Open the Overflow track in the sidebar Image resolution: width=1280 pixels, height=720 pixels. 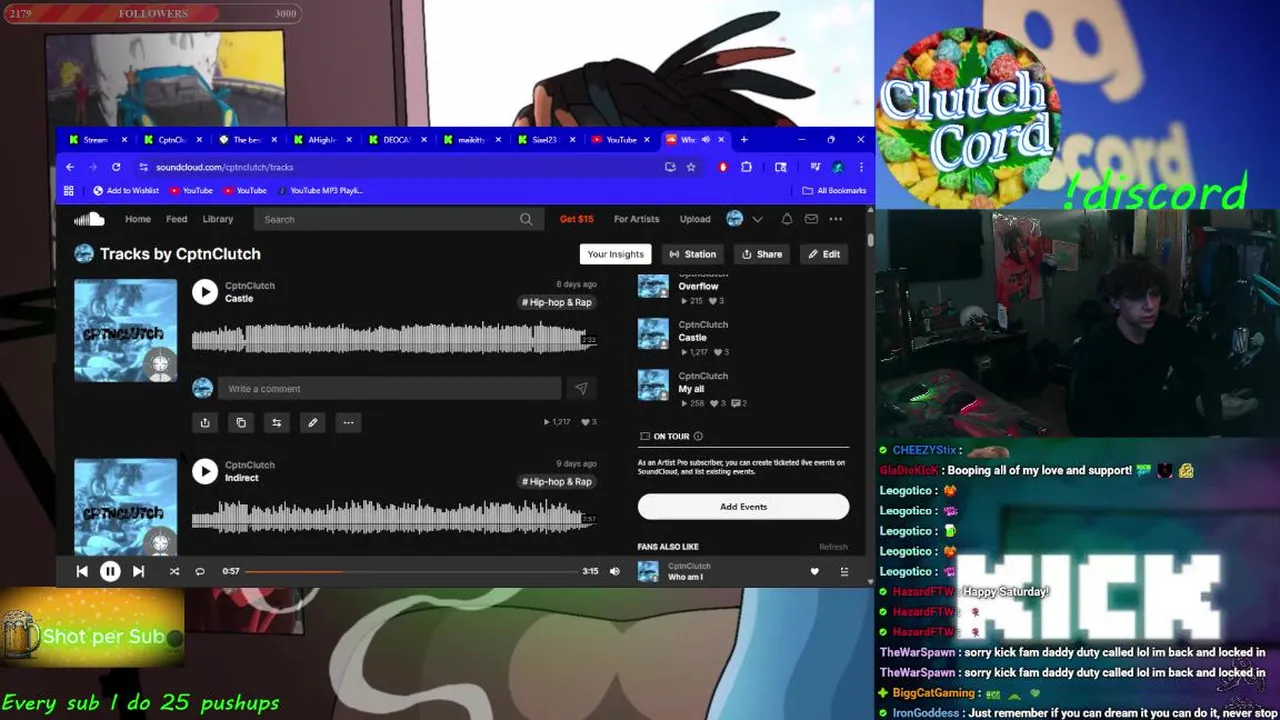698,286
